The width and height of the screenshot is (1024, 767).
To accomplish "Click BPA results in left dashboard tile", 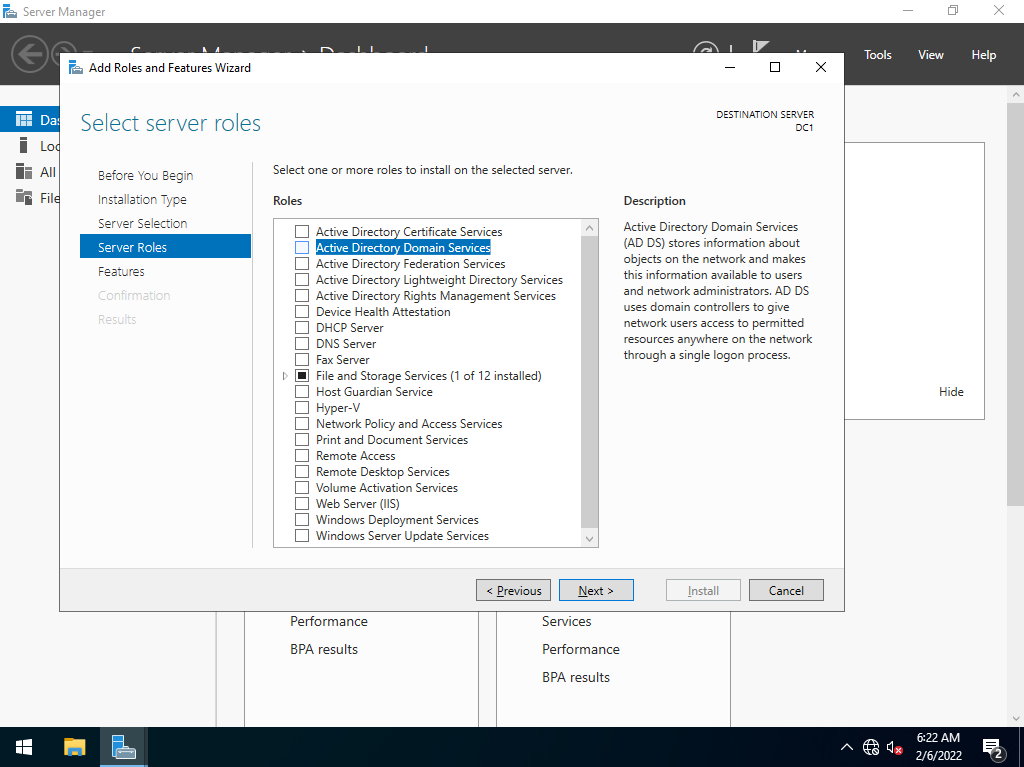I will [324, 649].
